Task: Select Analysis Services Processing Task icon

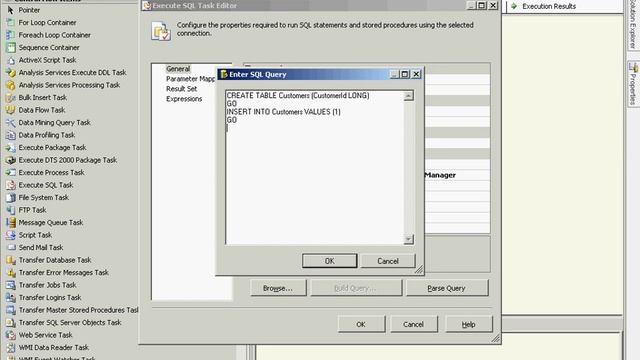Action: (11, 85)
